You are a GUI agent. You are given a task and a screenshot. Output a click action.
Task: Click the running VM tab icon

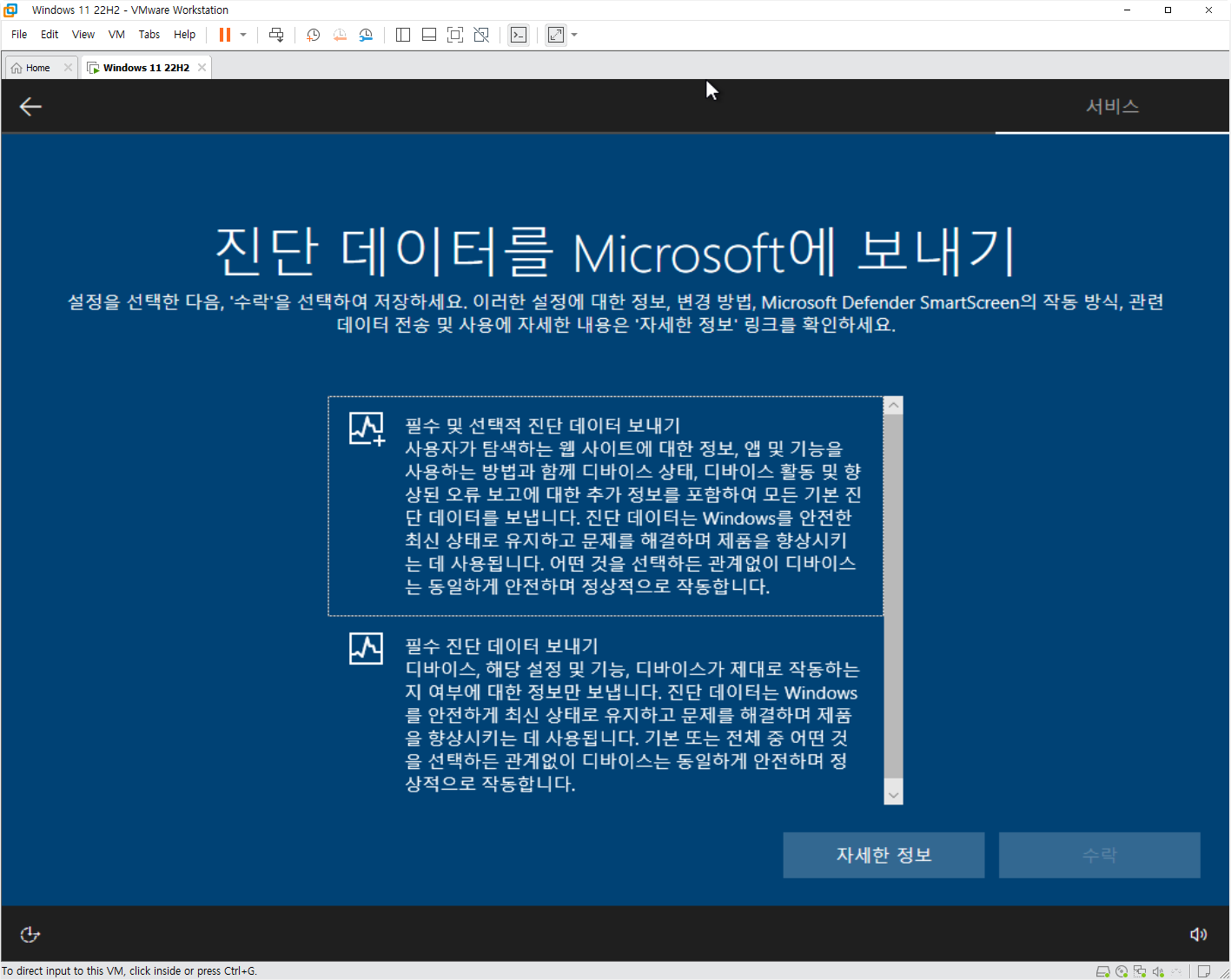pyautogui.click(x=93, y=68)
